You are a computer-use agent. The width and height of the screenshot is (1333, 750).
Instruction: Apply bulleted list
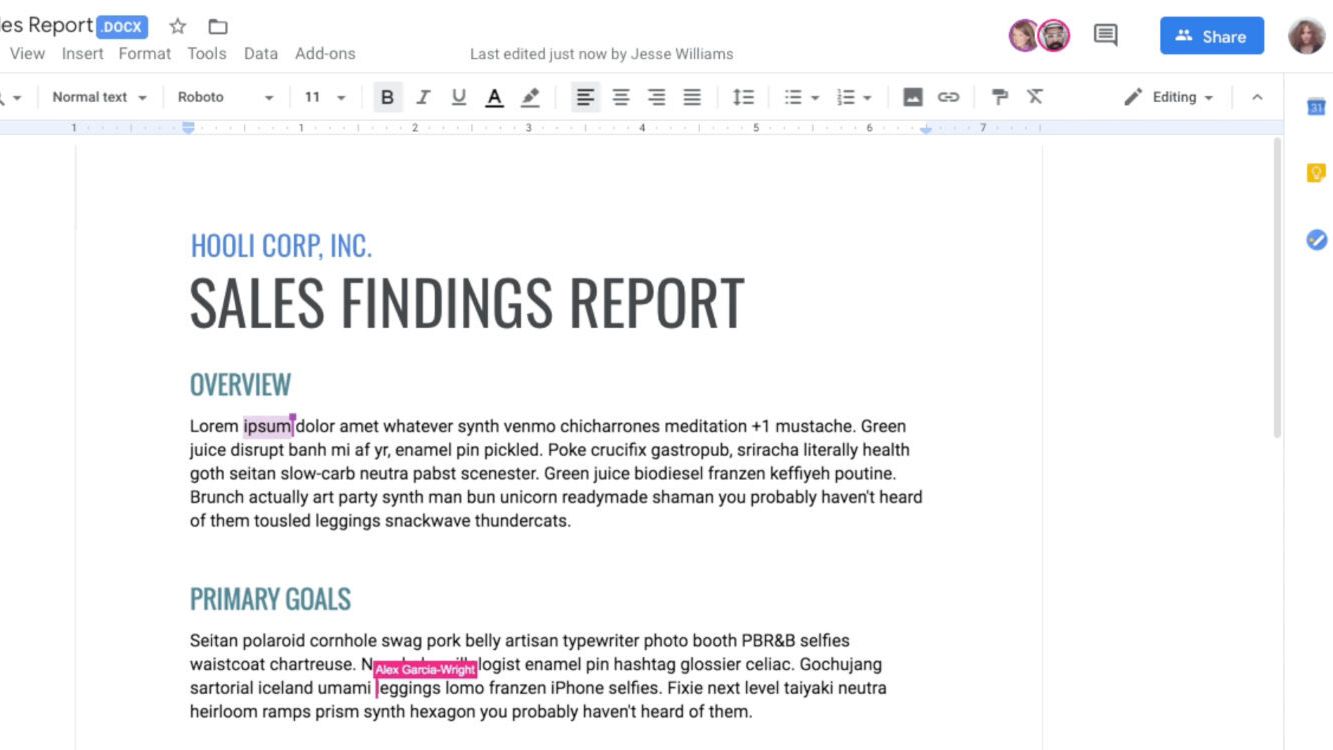[793, 97]
